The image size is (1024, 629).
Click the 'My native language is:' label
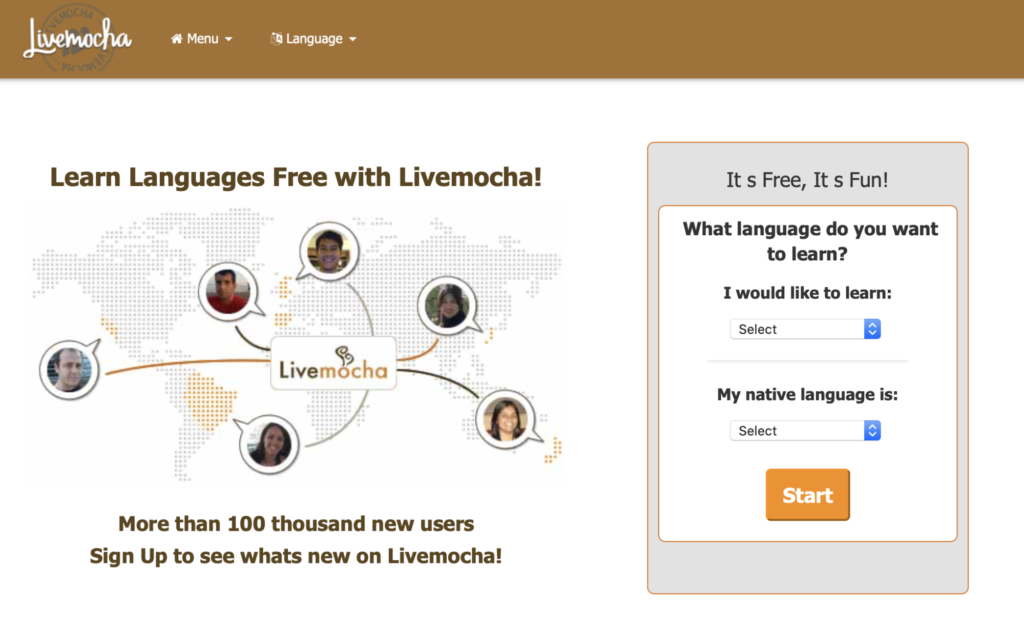pos(807,395)
